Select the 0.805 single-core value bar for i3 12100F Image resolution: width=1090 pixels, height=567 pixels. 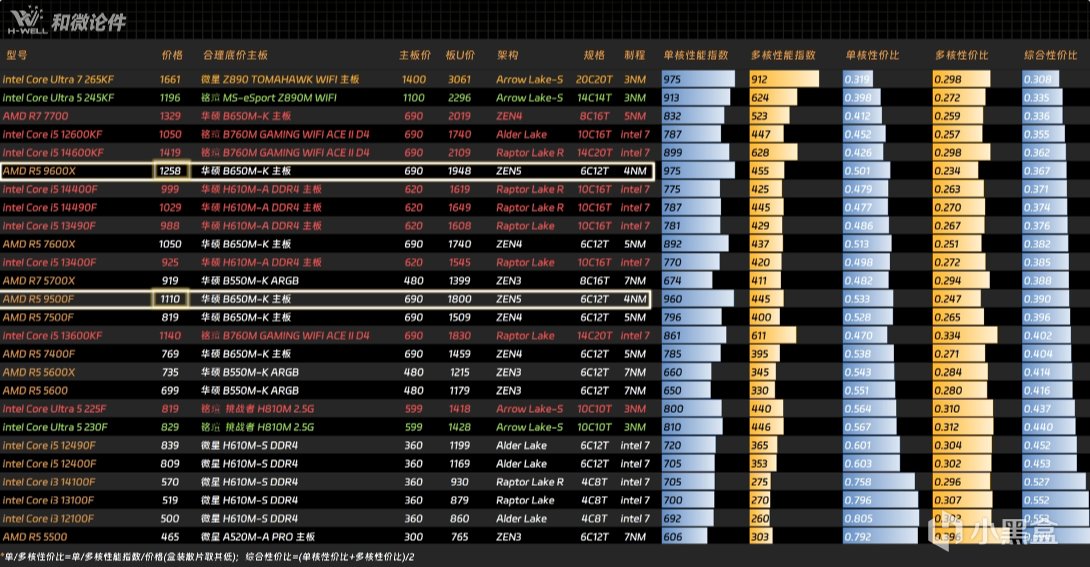pyautogui.click(x=881, y=518)
